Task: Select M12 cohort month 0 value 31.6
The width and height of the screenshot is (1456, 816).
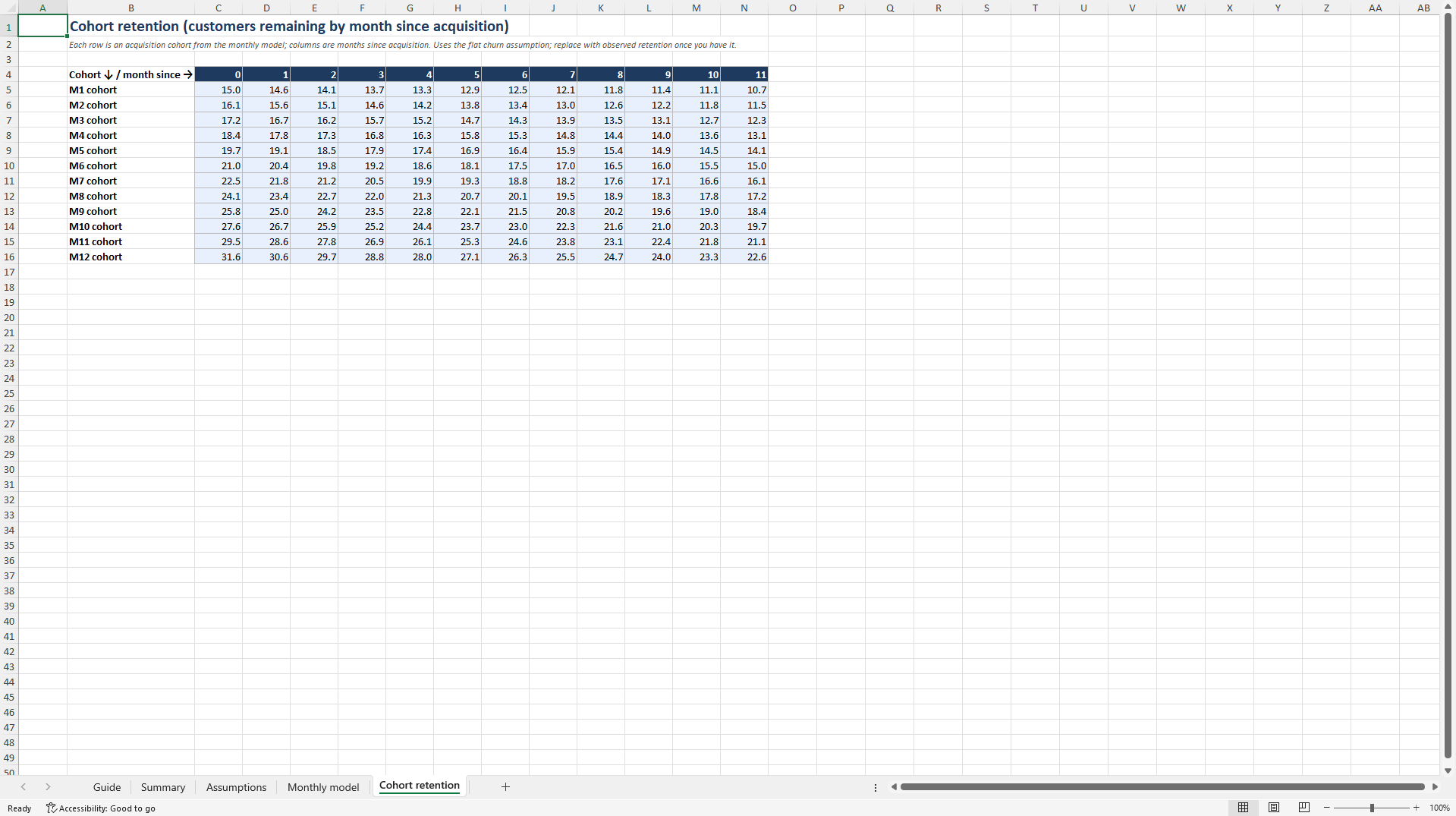Action: click(x=219, y=257)
